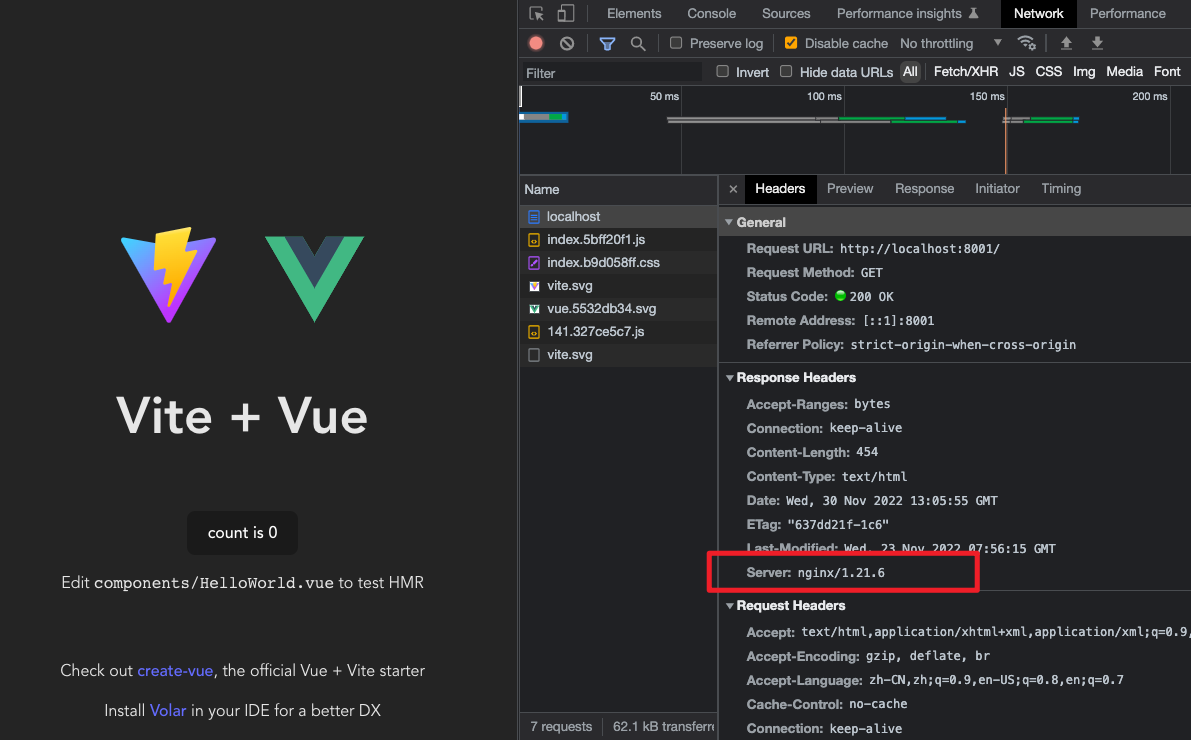The height and width of the screenshot is (740, 1191).
Task: Close the request details pane
Action: [733, 189]
